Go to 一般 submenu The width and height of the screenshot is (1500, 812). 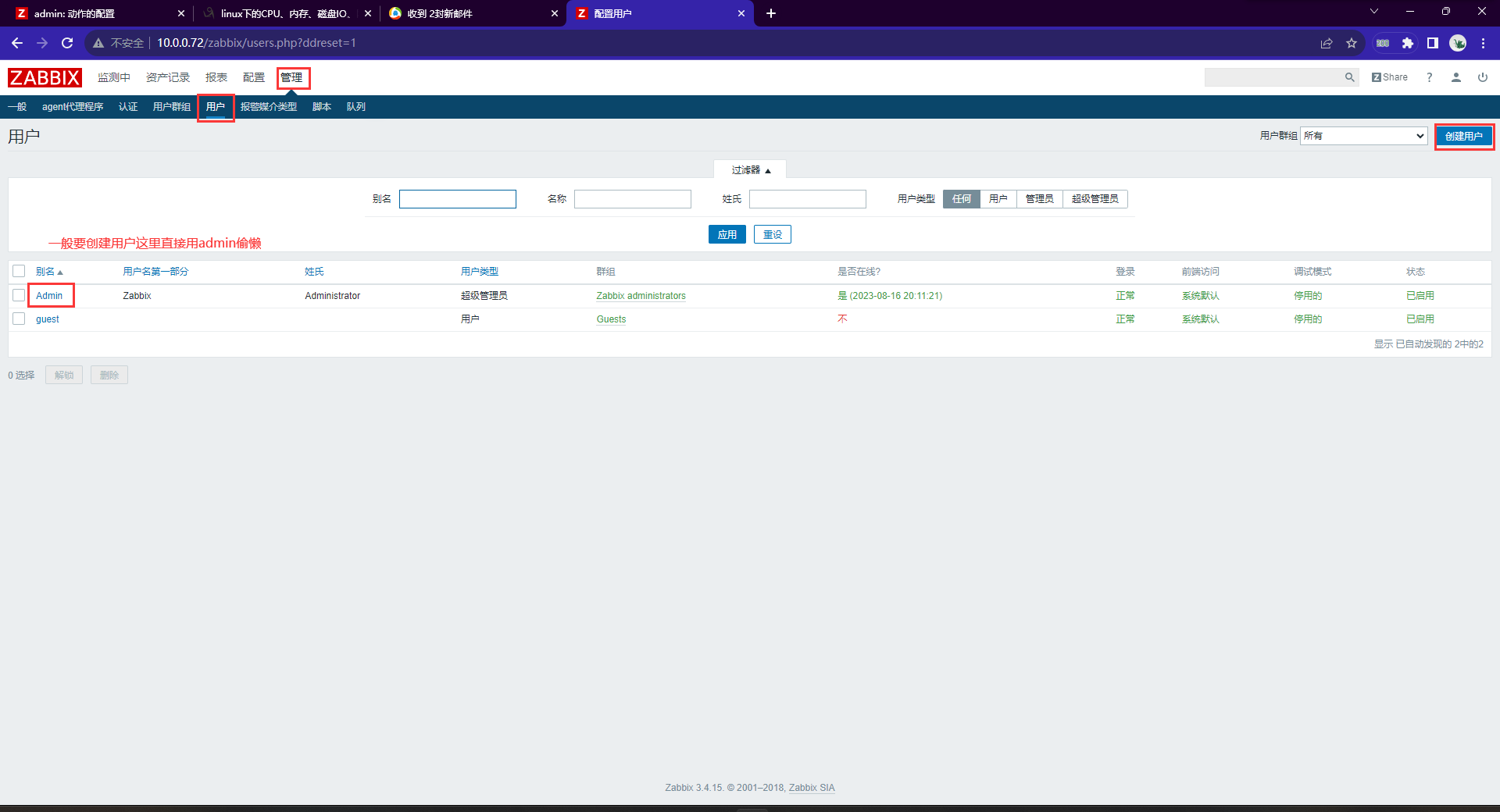(x=17, y=107)
